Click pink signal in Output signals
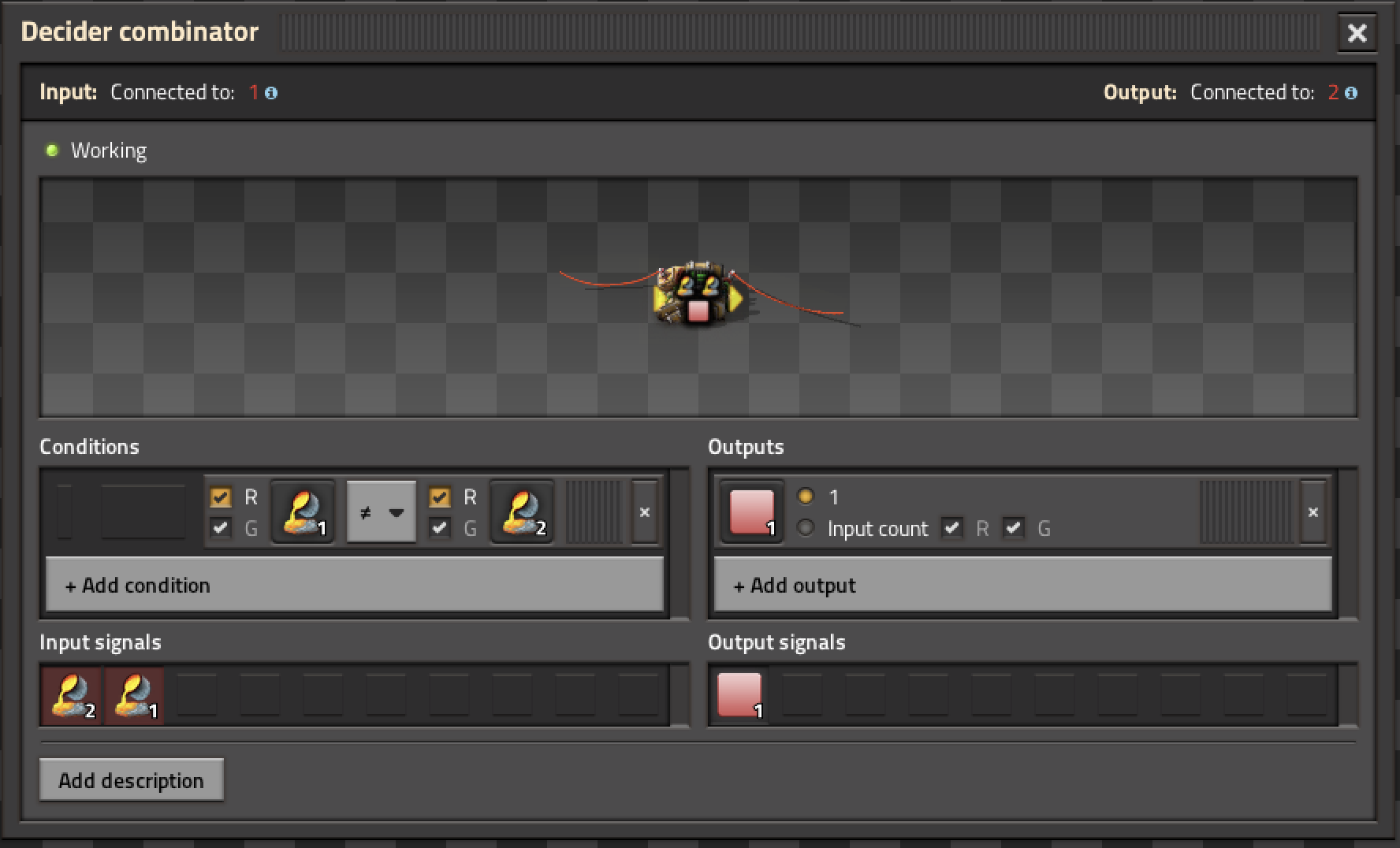Image resolution: width=1400 pixels, height=848 pixels. [739, 696]
